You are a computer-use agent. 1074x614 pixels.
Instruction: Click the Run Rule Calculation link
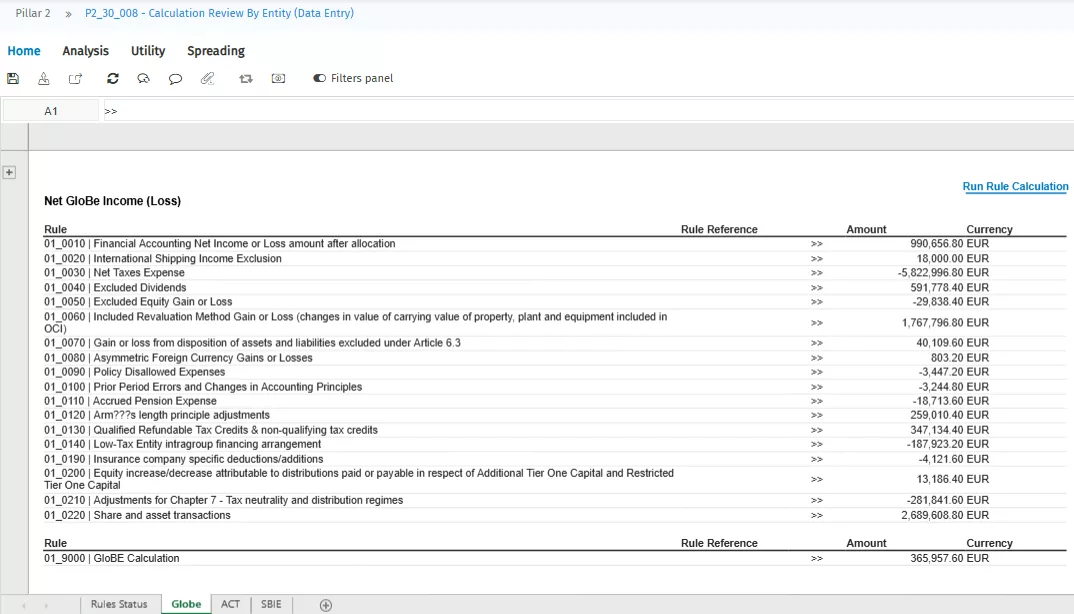(x=1015, y=187)
